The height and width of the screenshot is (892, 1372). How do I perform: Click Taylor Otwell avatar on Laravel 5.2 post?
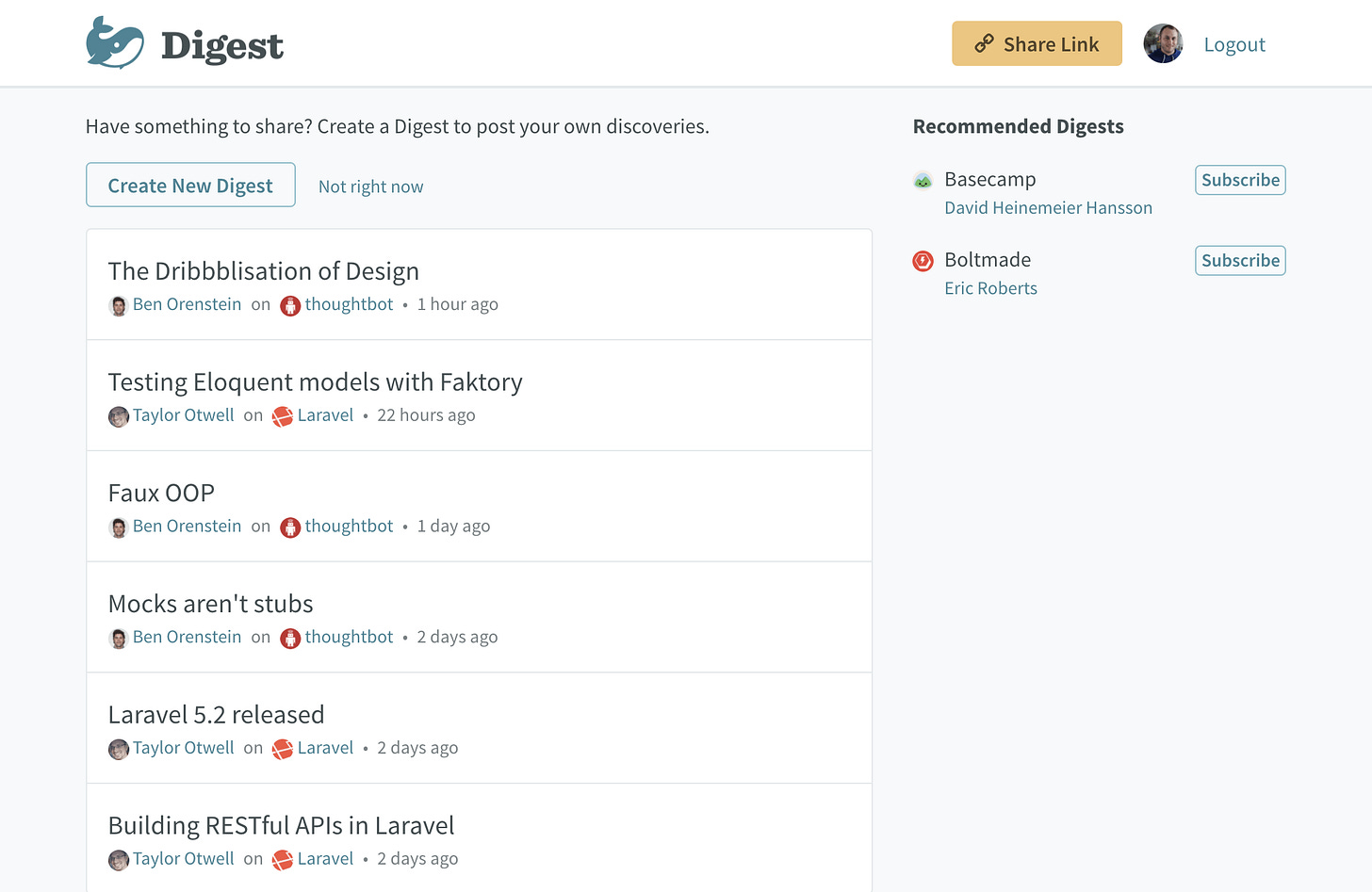click(x=119, y=749)
